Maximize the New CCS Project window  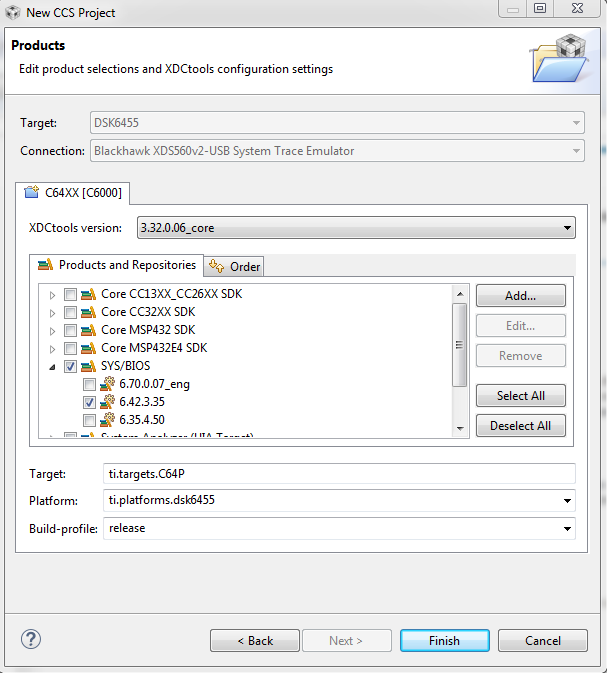coord(540,8)
